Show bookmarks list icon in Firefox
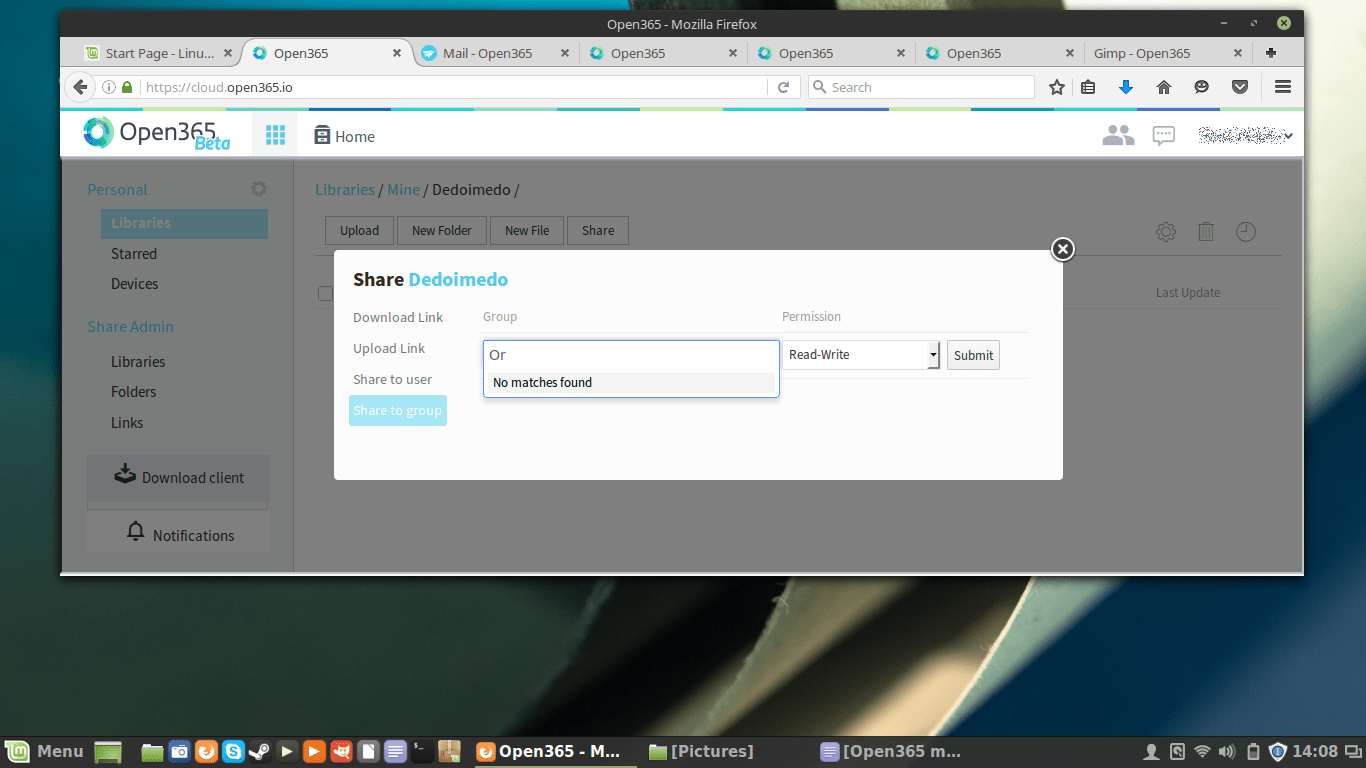The height and width of the screenshot is (768, 1366). (x=1088, y=87)
